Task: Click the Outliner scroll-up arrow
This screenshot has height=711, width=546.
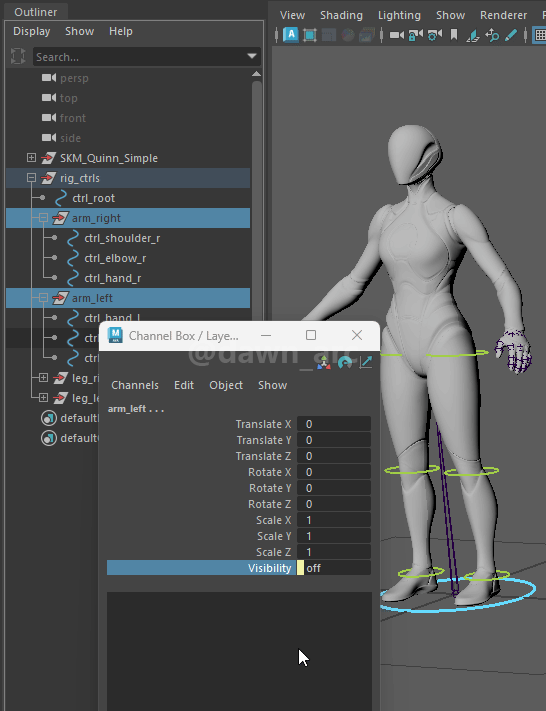Action: click(x=256, y=74)
